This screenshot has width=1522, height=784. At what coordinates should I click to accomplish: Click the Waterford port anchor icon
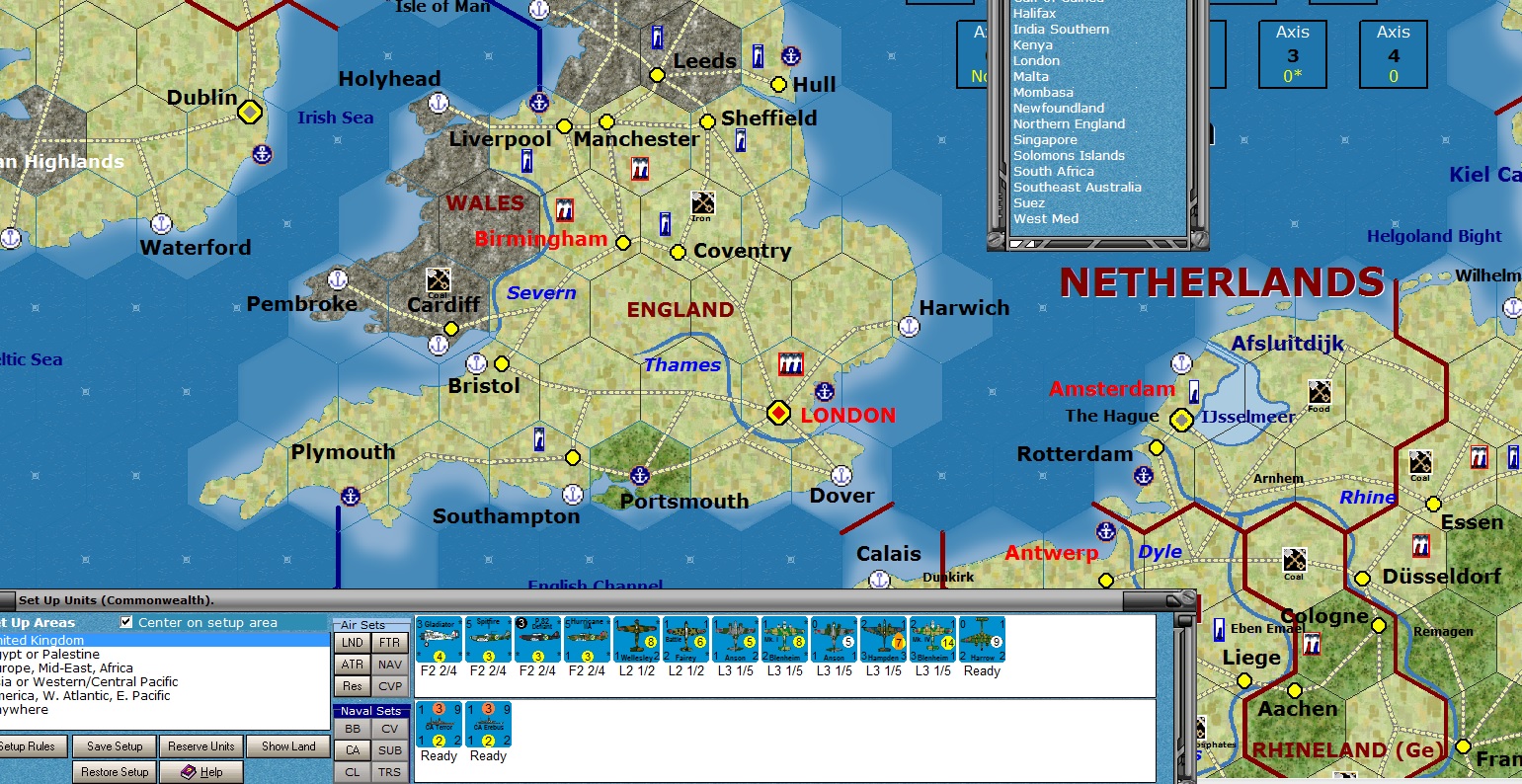coord(161,224)
